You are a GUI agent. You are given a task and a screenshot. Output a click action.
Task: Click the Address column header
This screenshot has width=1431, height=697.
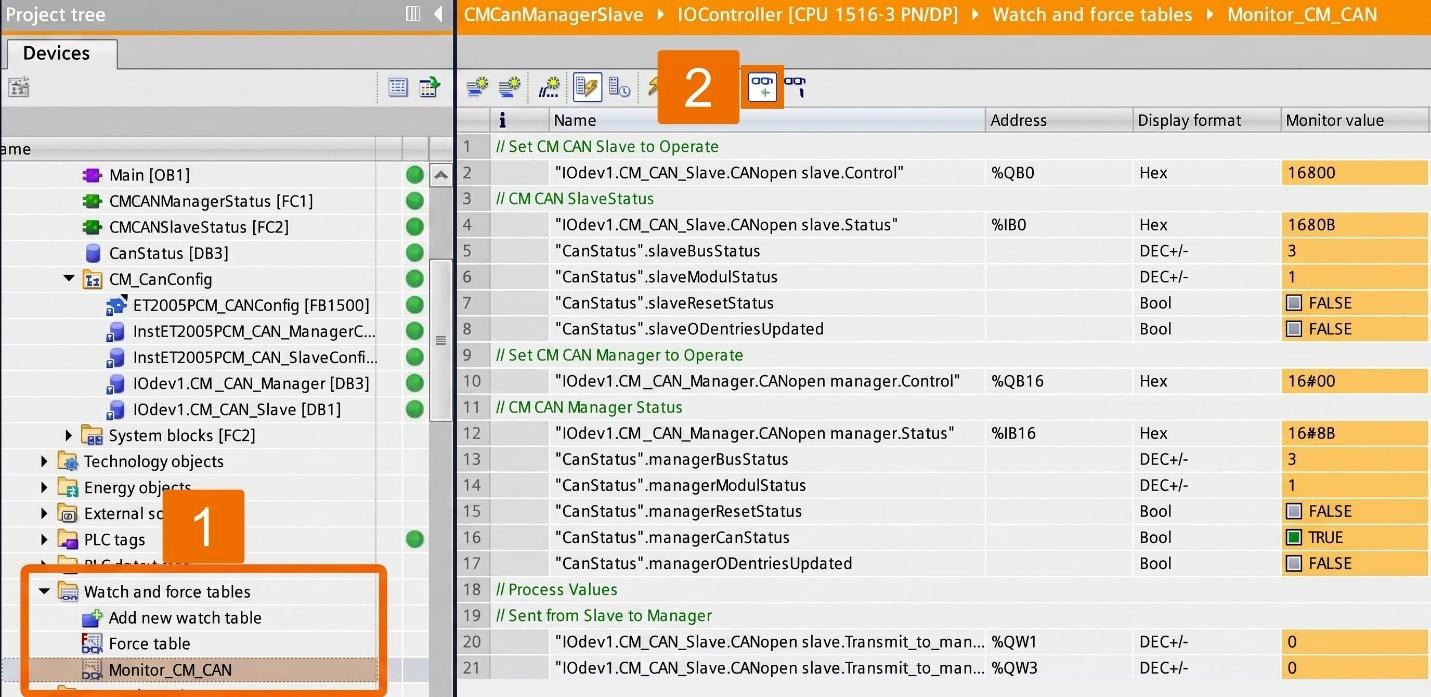point(1059,120)
